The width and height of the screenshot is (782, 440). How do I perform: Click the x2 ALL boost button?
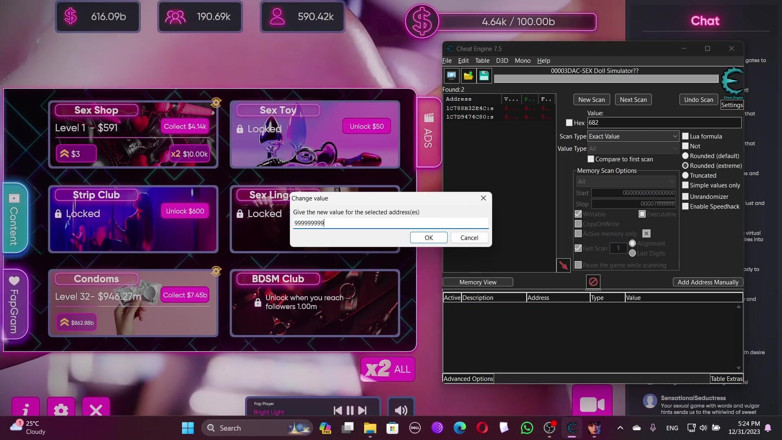pos(388,370)
